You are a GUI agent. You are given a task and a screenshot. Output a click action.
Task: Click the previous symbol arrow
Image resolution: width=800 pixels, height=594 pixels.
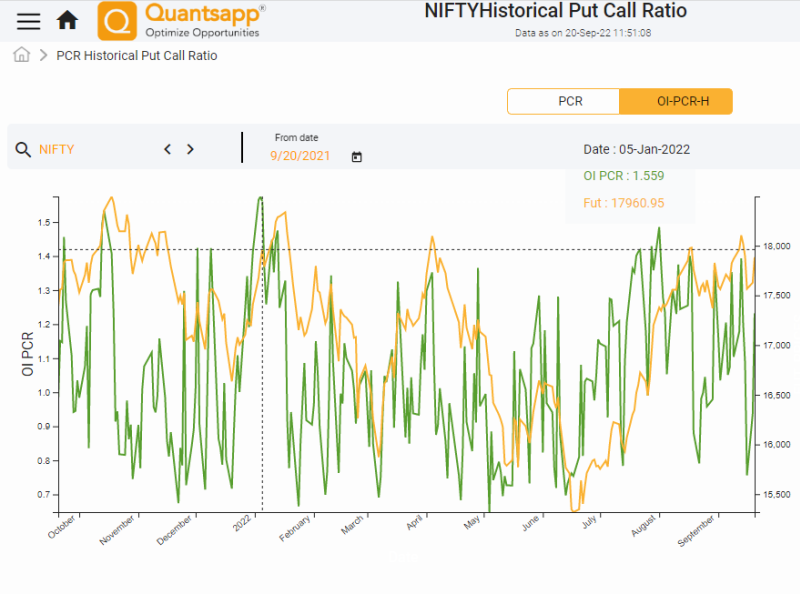click(x=167, y=148)
